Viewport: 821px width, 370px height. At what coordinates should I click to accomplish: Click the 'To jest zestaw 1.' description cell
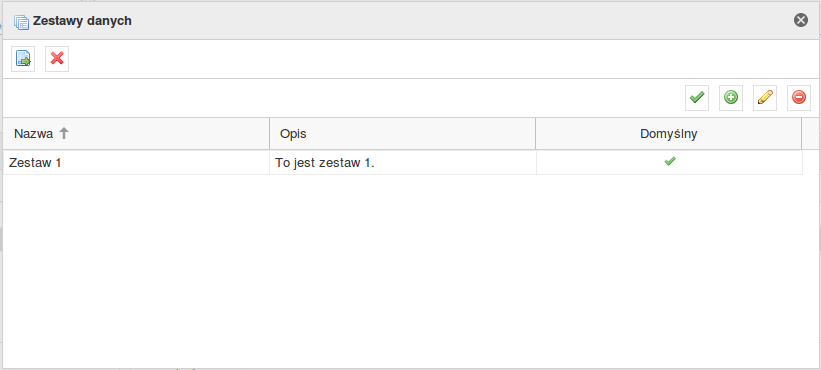click(x=325, y=163)
